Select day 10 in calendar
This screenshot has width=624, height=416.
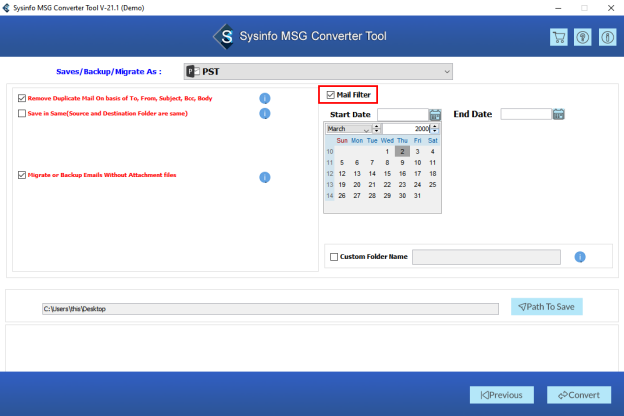[x=417, y=163]
